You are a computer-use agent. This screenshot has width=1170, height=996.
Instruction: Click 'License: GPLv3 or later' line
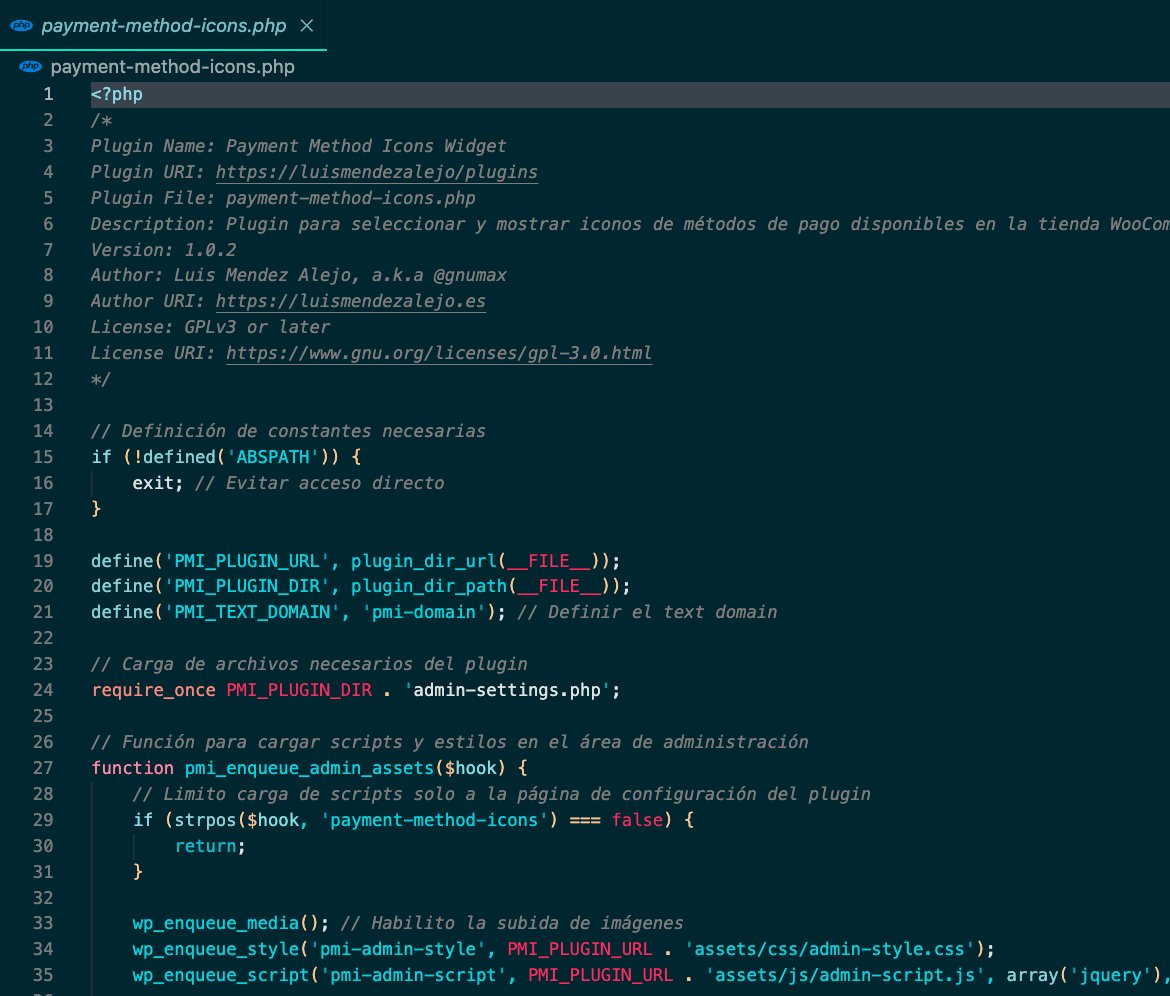tap(210, 327)
